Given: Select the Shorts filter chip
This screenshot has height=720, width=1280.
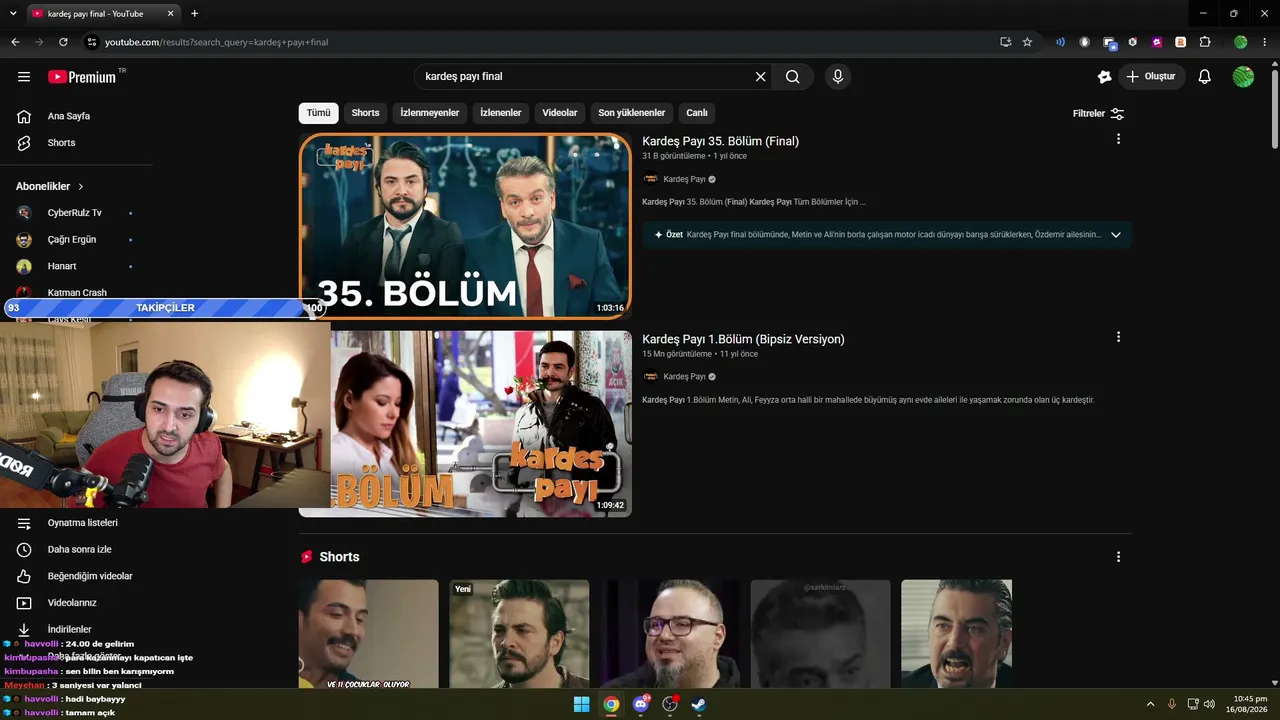Looking at the screenshot, I should [365, 113].
